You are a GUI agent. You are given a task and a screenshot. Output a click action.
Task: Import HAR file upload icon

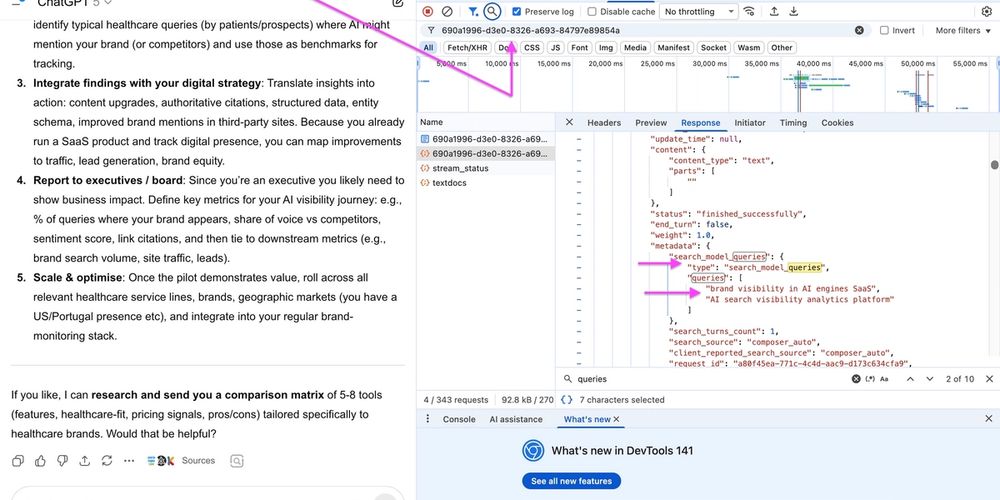click(774, 11)
